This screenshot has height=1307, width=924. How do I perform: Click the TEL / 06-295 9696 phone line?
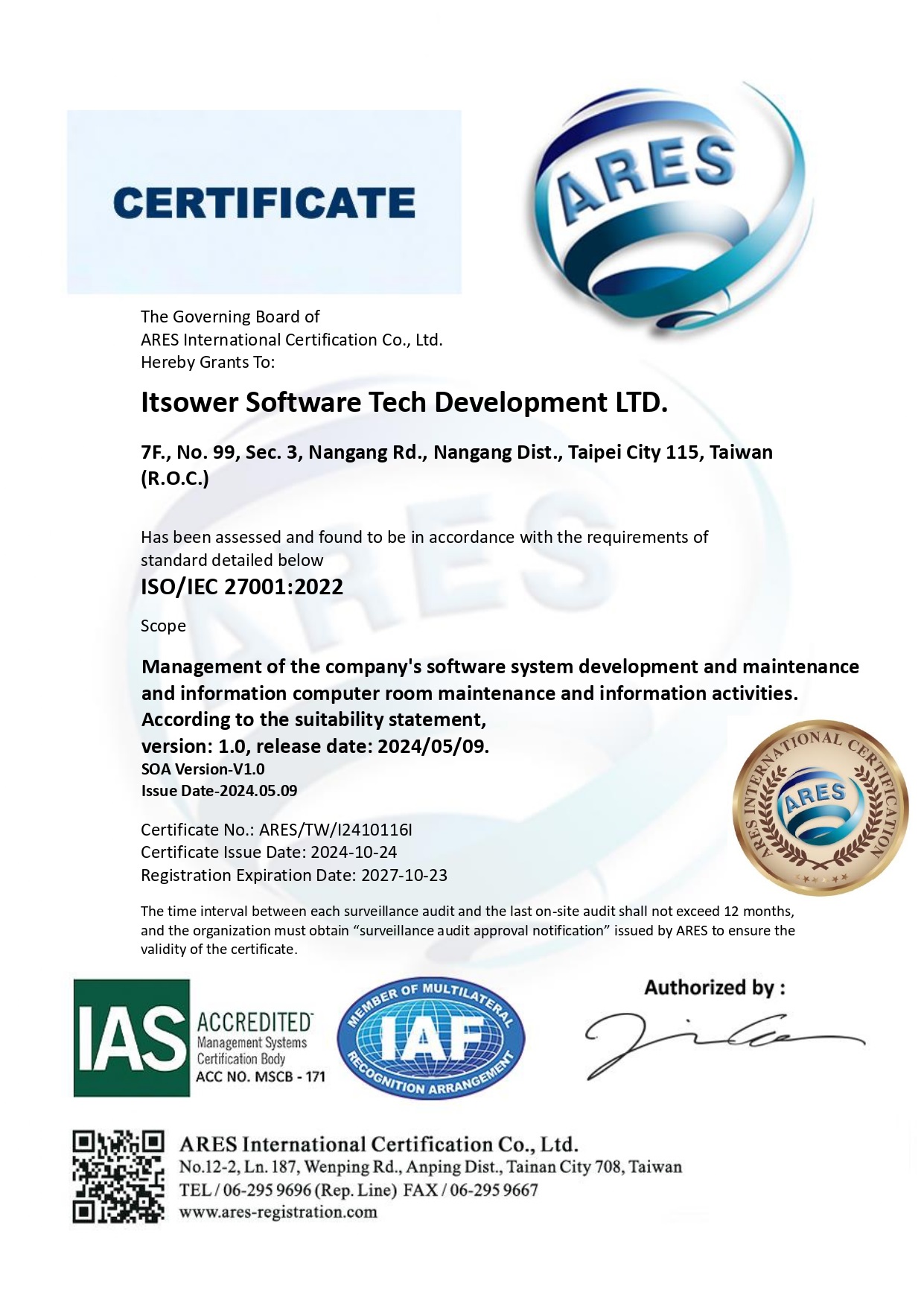click(358, 1190)
